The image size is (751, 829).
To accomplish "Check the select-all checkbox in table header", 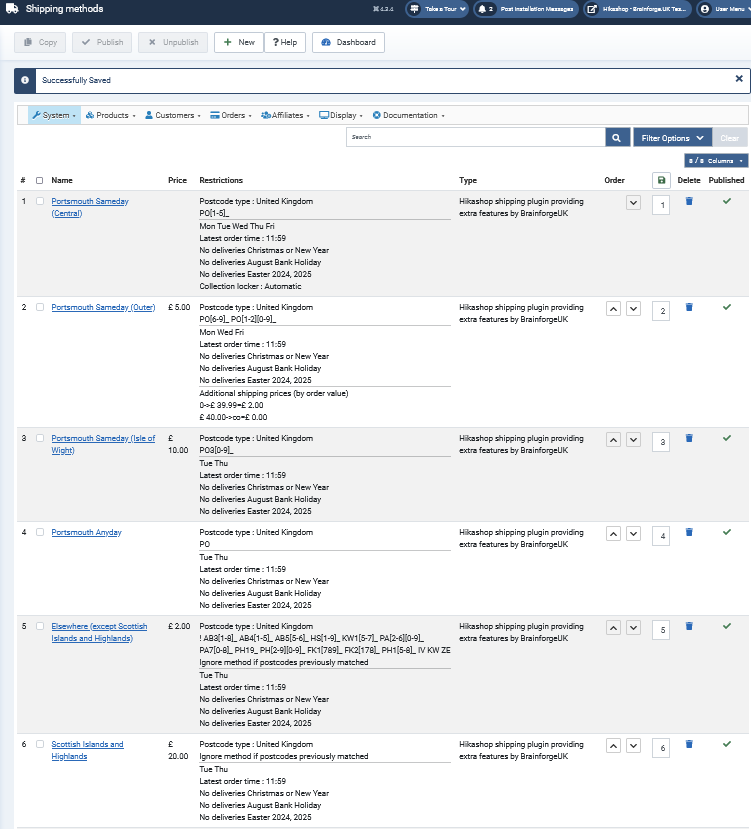I will tap(40, 181).
